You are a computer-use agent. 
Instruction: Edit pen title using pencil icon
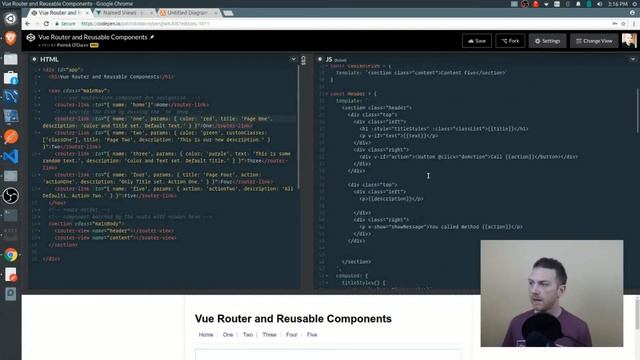tap(152, 37)
